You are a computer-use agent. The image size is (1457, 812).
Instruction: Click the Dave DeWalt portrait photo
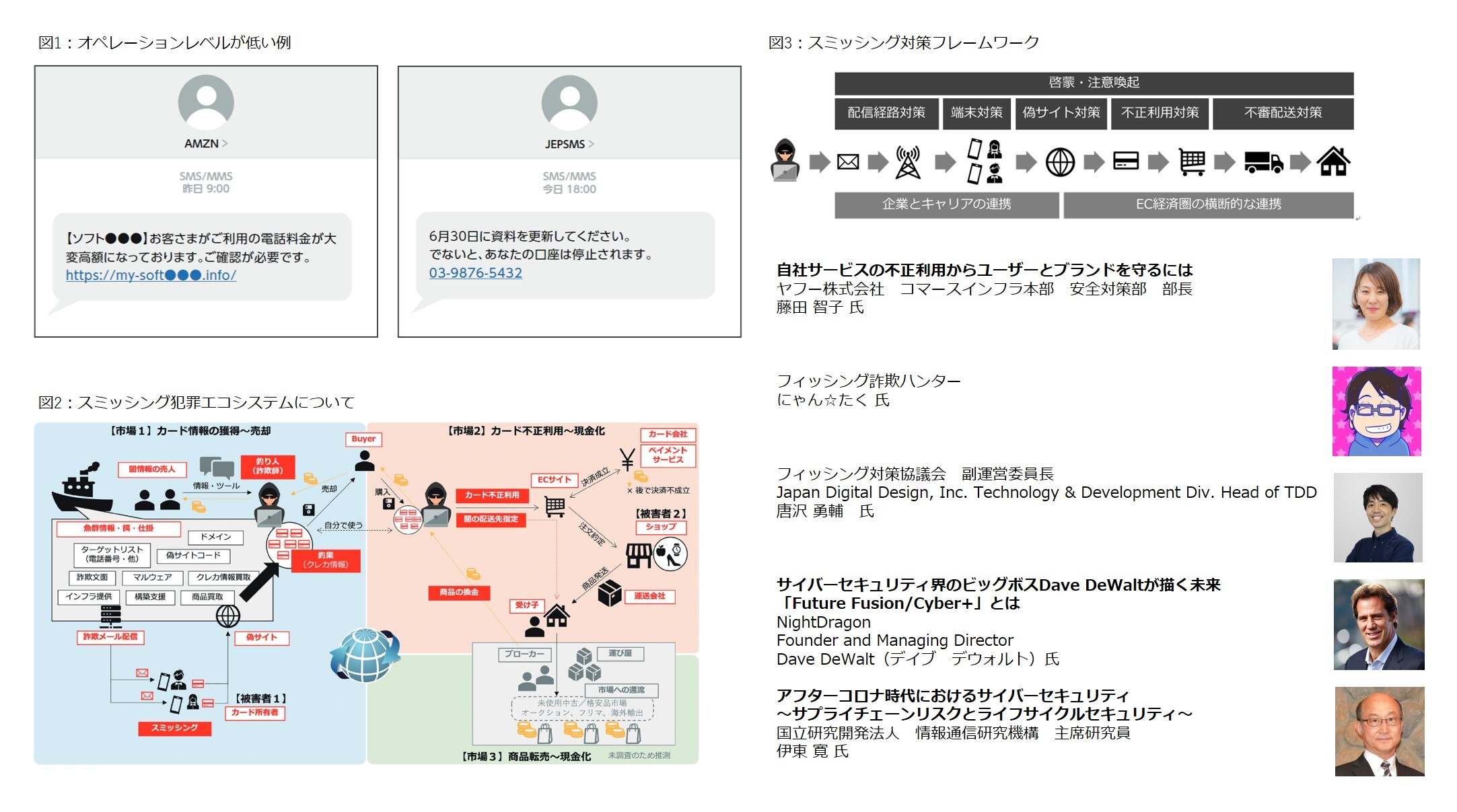click(1378, 624)
